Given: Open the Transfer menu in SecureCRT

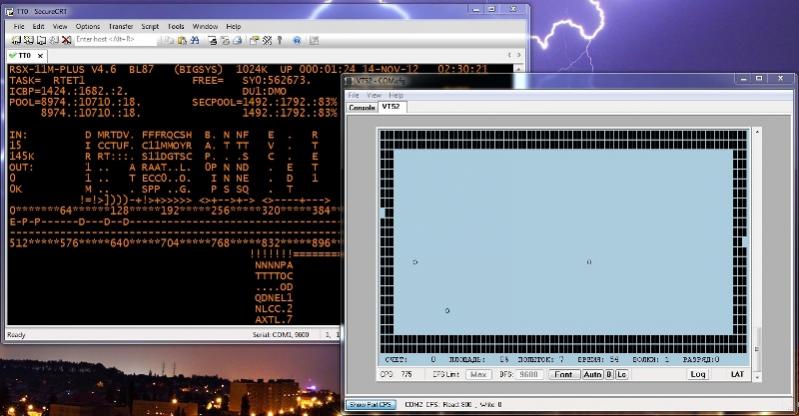Looking at the screenshot, I should point(120,26).
